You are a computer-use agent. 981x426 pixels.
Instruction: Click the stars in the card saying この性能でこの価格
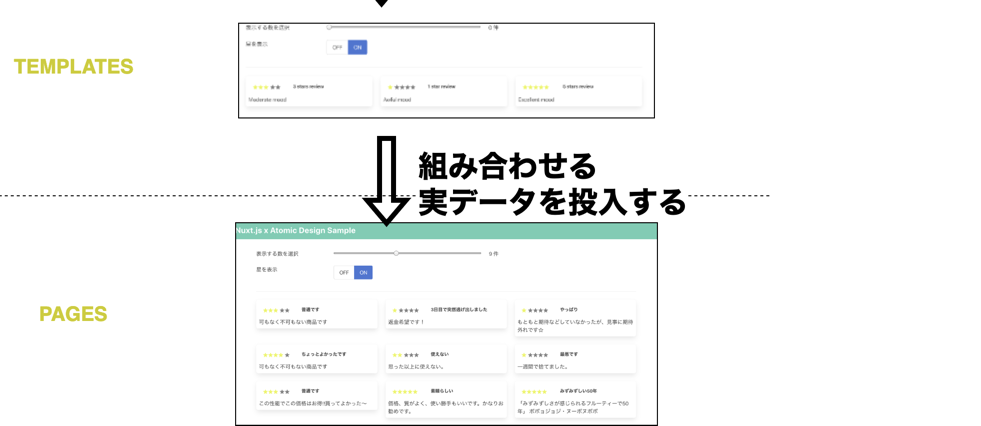coord(277,392)
